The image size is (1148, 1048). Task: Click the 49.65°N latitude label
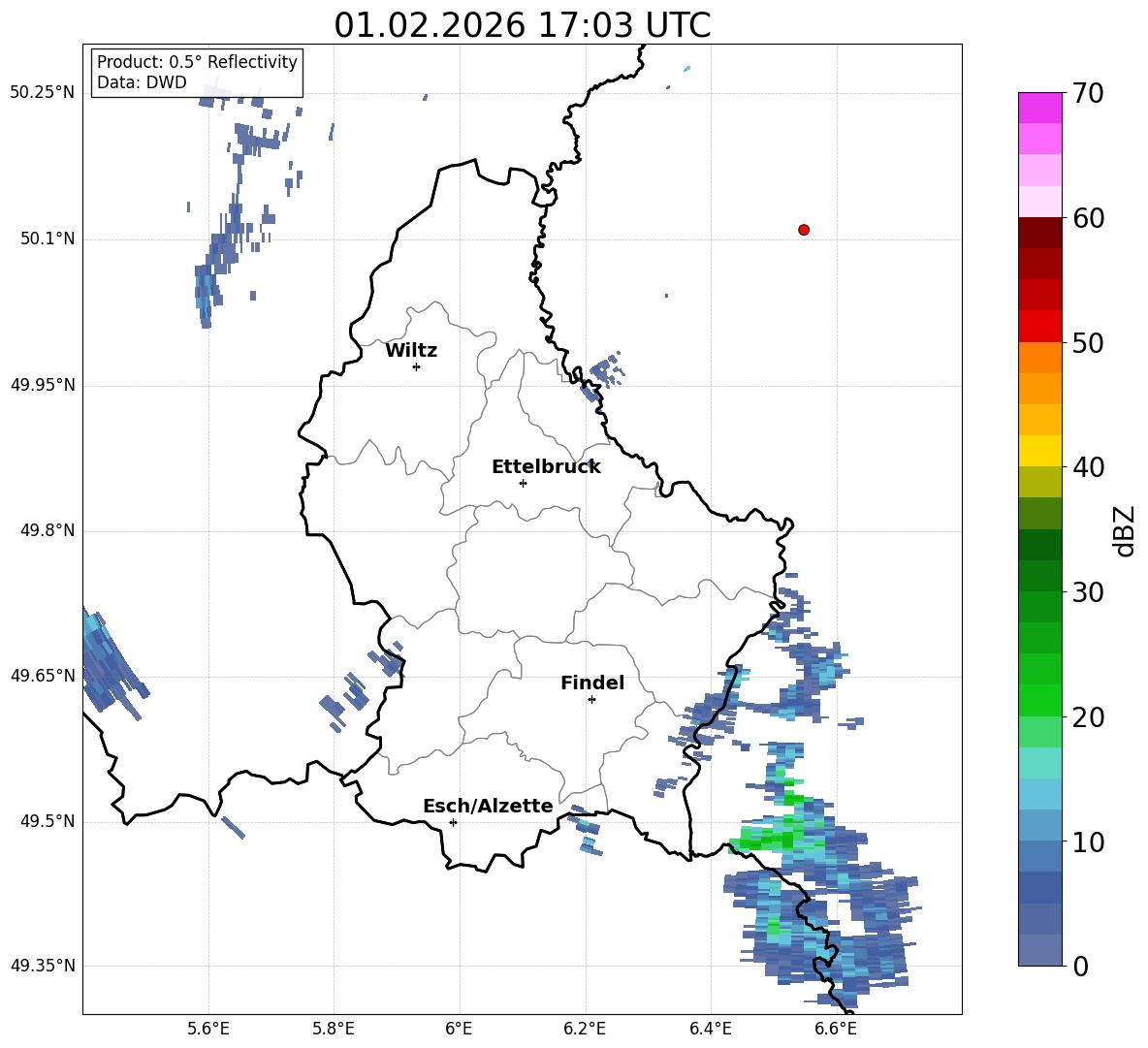pos(43,676)
